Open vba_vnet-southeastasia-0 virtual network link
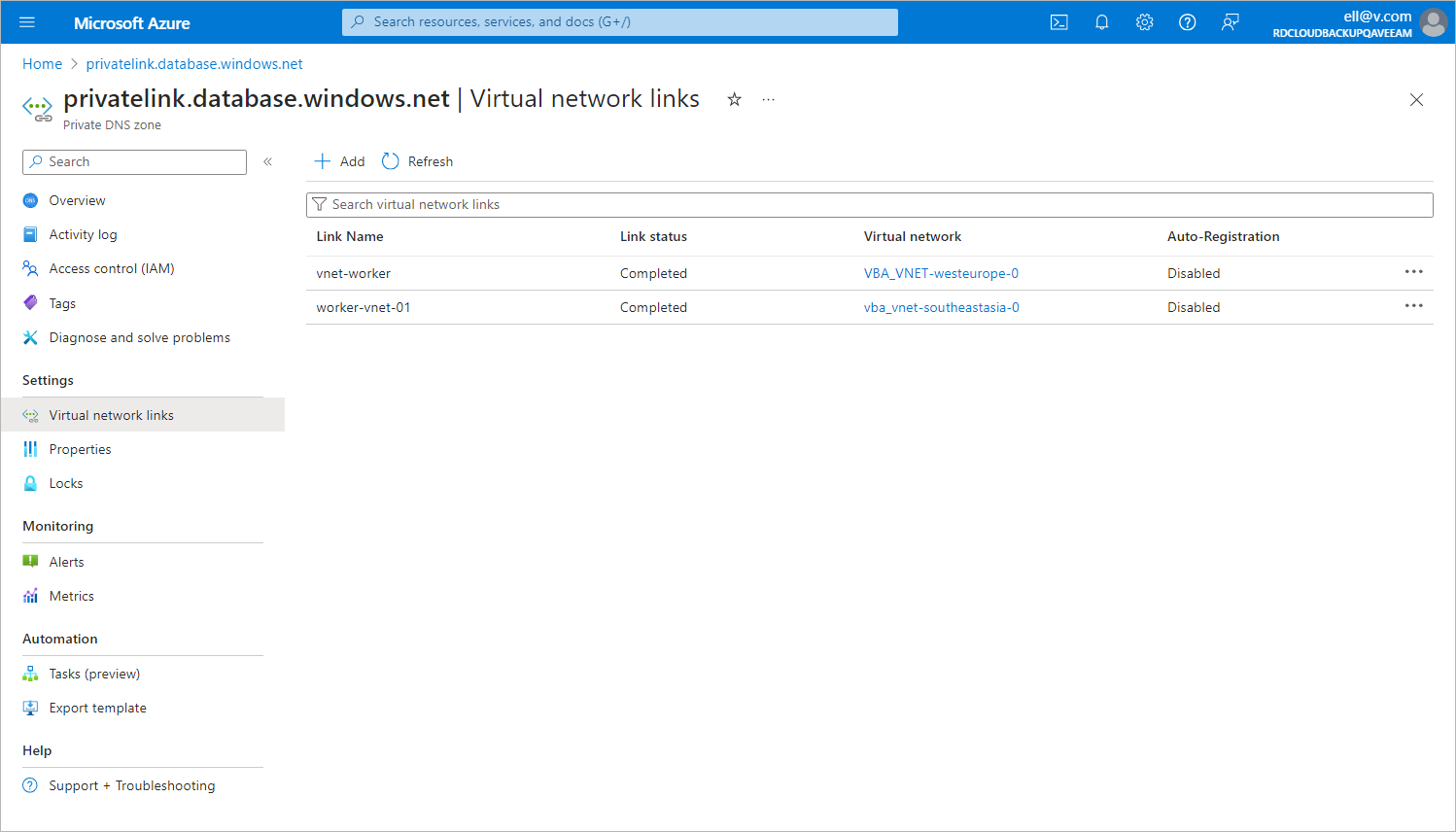This screenshot has width=1456, height=832. click(942, 307)
